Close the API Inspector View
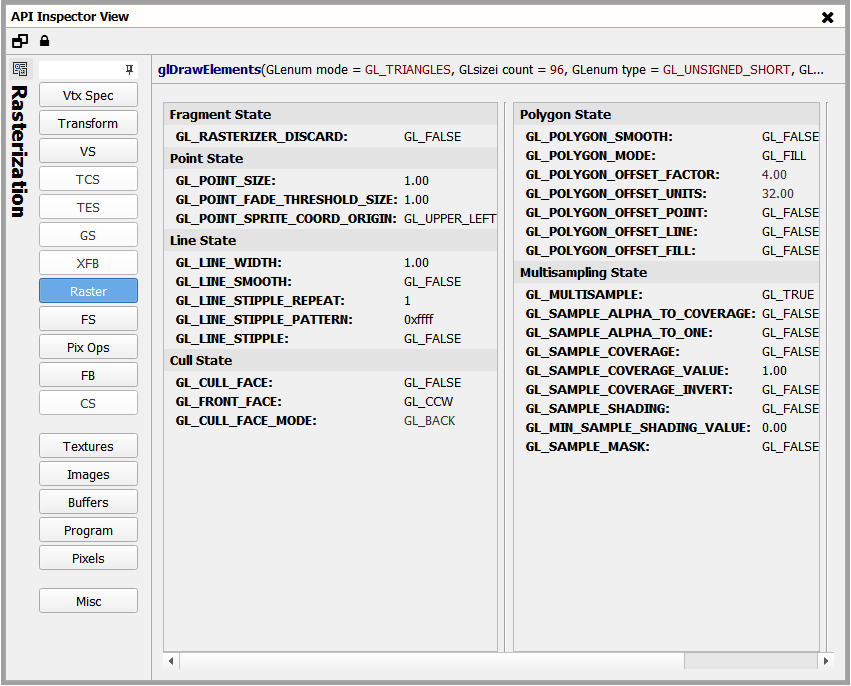The image size is (851, 686). click(x=828, y=17)
